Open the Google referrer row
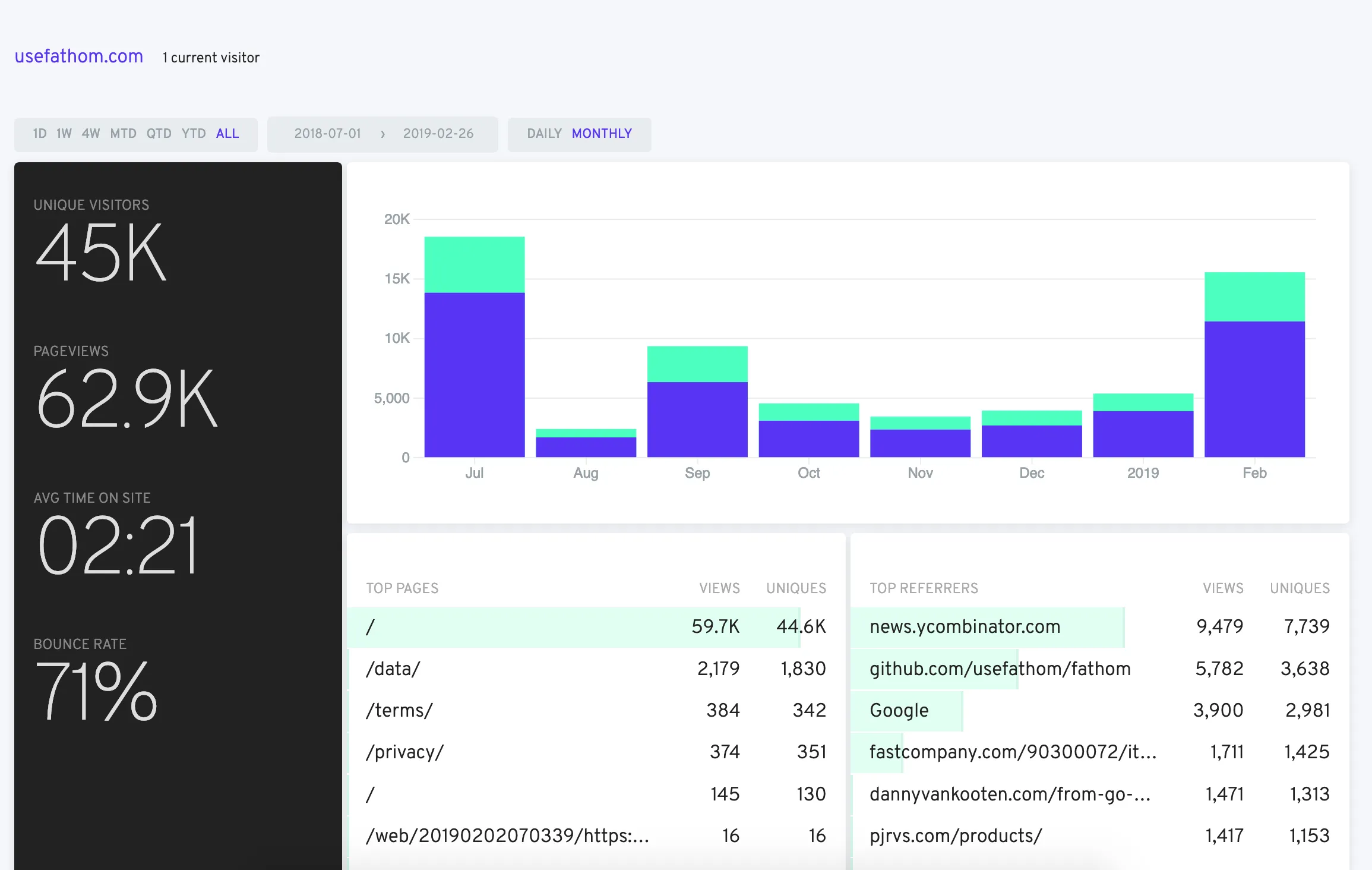The height and width of the screenshot is (870, 1372). (x=899, y=710)
